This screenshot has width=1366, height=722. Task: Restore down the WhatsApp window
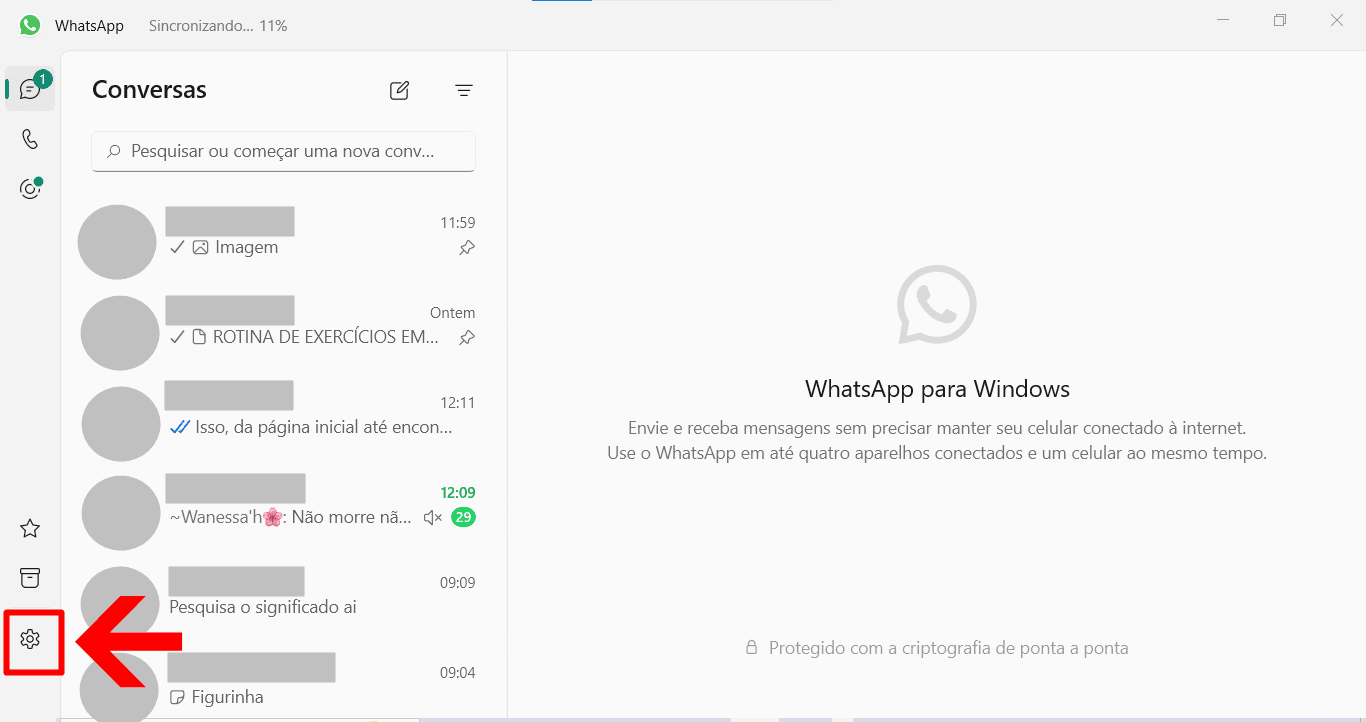[x=1280, y=20]
